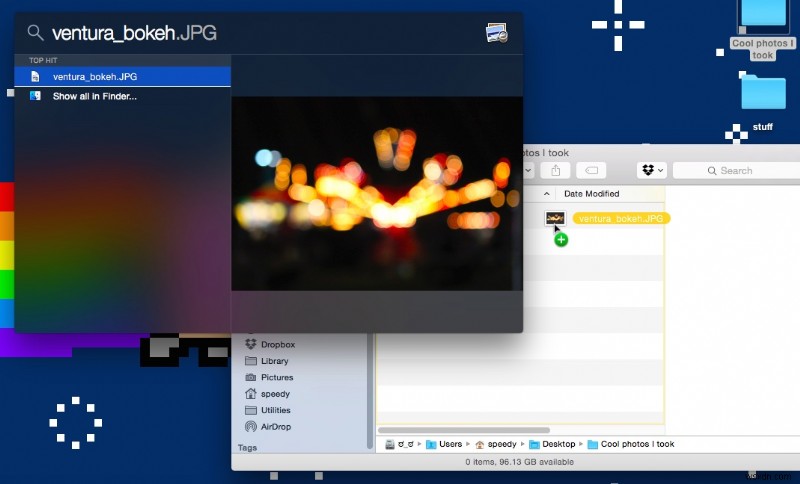800x484 pixels.
Task: Open AirDrop in Finder sidebar
Action: click(x=276, y=426)
